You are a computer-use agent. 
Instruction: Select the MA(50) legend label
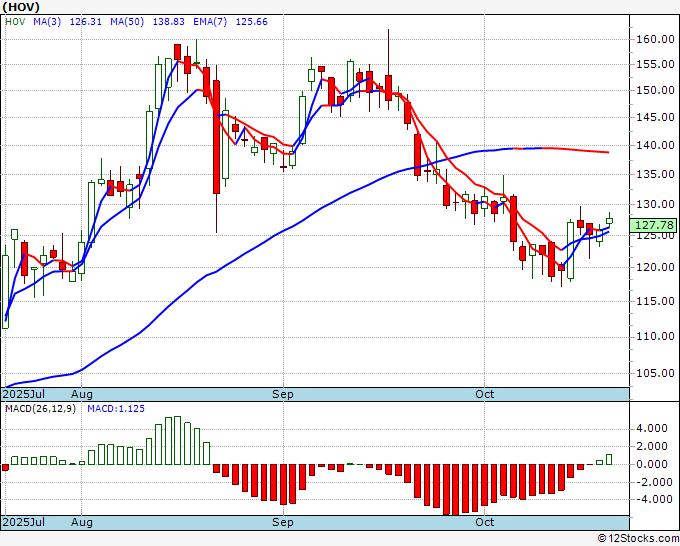(127, 22)
